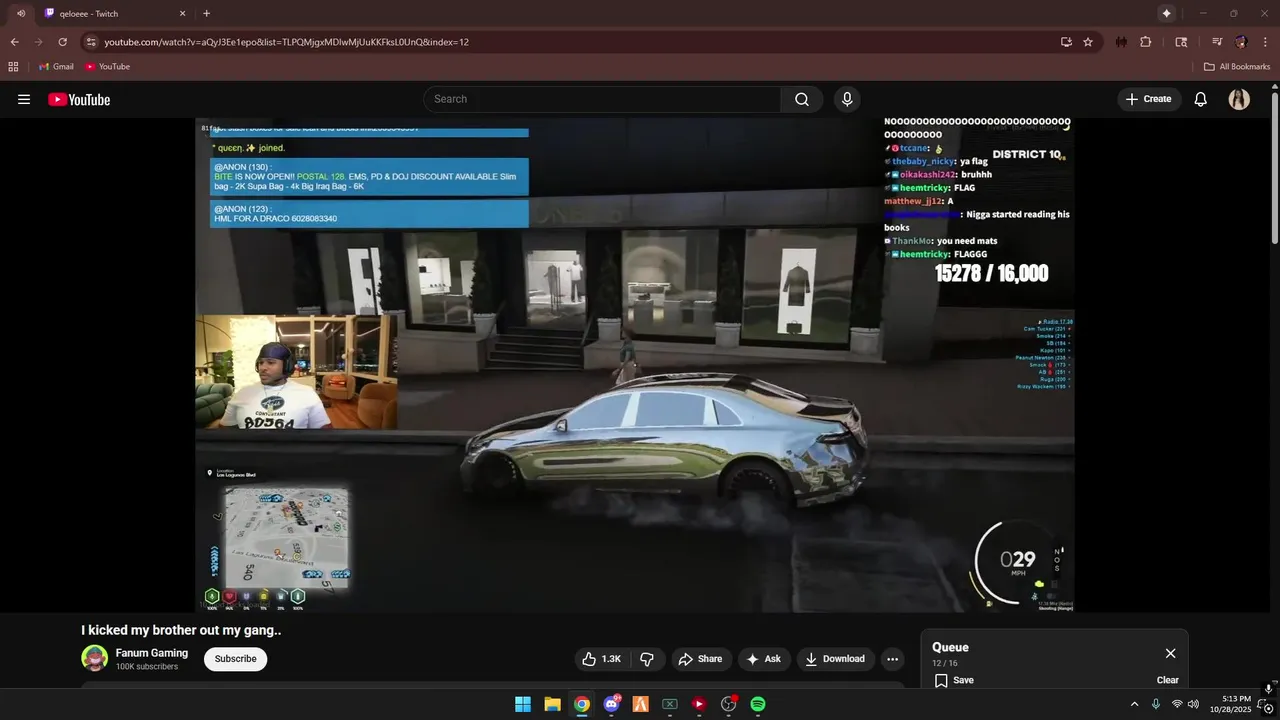The width and height of the screenshot is (1280, 720).
Task: Click the Gemini sparkle button in the tab strip
Action: tap(1166, 13)
